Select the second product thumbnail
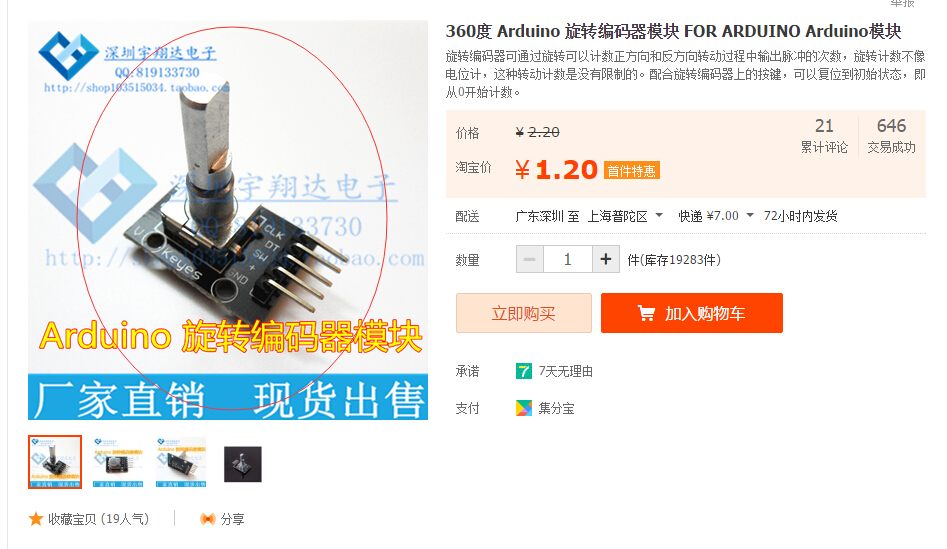 tap(118, 462)
